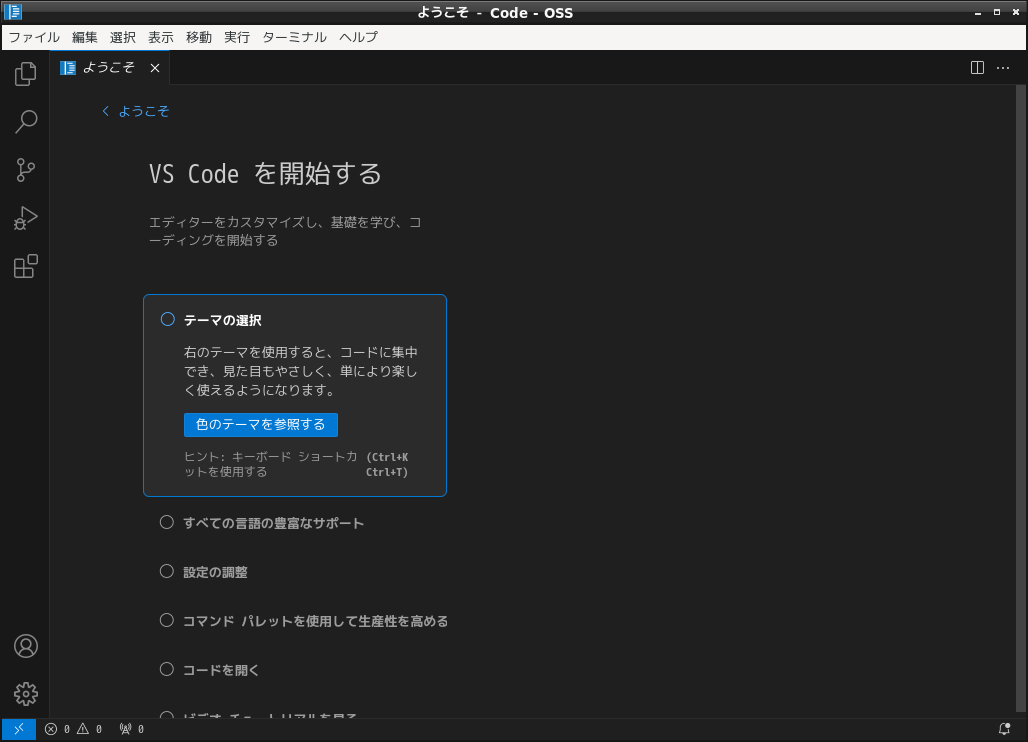The image size is (1028, 742).
Task: Open the ターミナル menu
Action: 294,37
